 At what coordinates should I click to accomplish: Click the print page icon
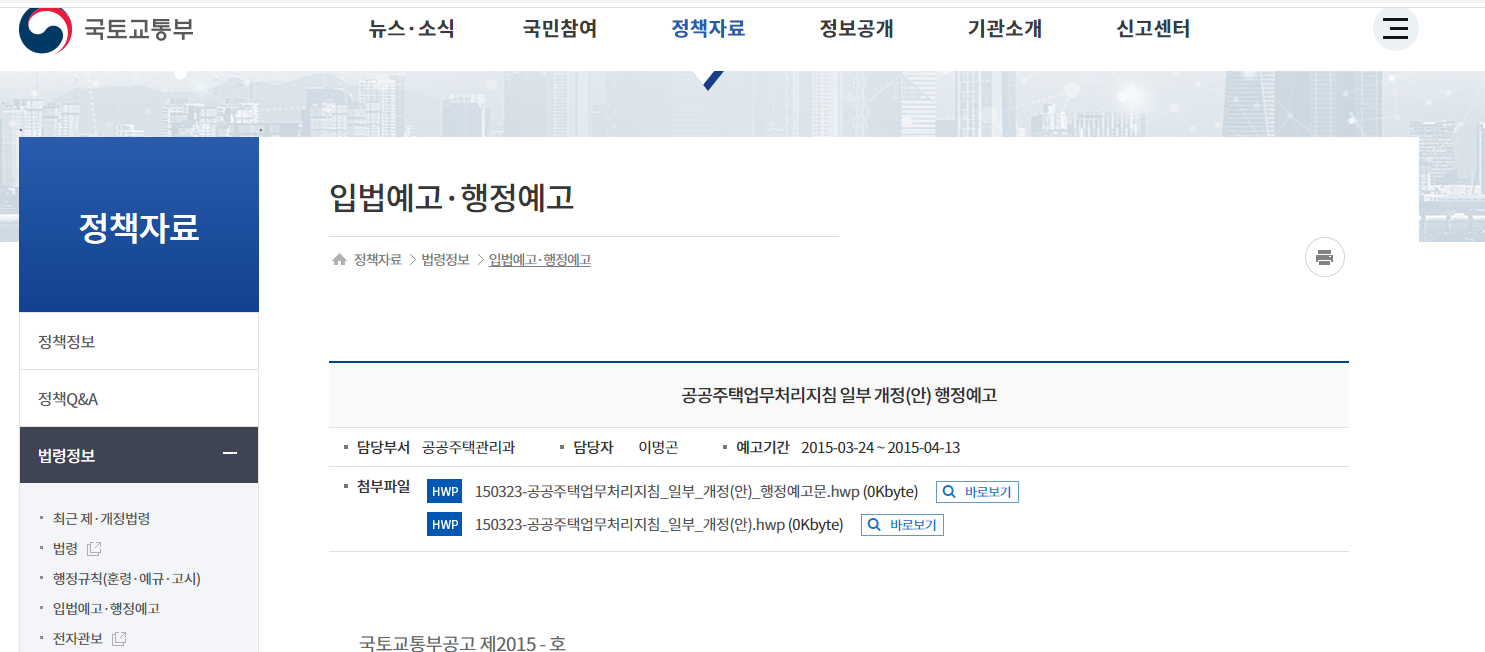1325,257
